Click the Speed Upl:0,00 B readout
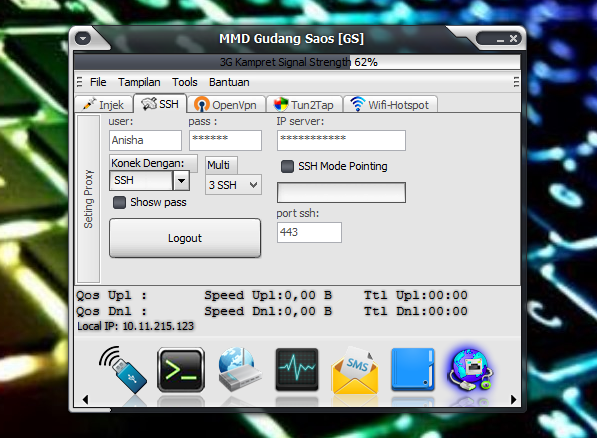Image resolution: width=597 pixels, height=438 pixels. point(268,296)
